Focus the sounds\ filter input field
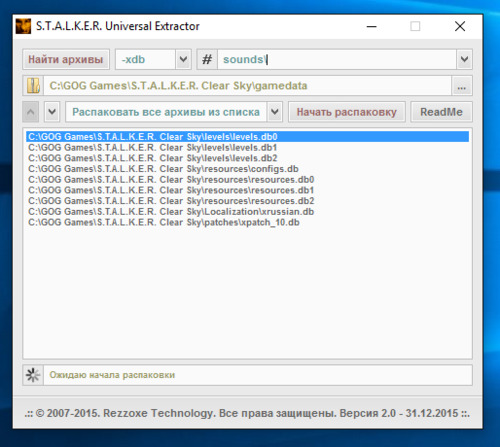The image size is (500, 447). pos(337,59)
